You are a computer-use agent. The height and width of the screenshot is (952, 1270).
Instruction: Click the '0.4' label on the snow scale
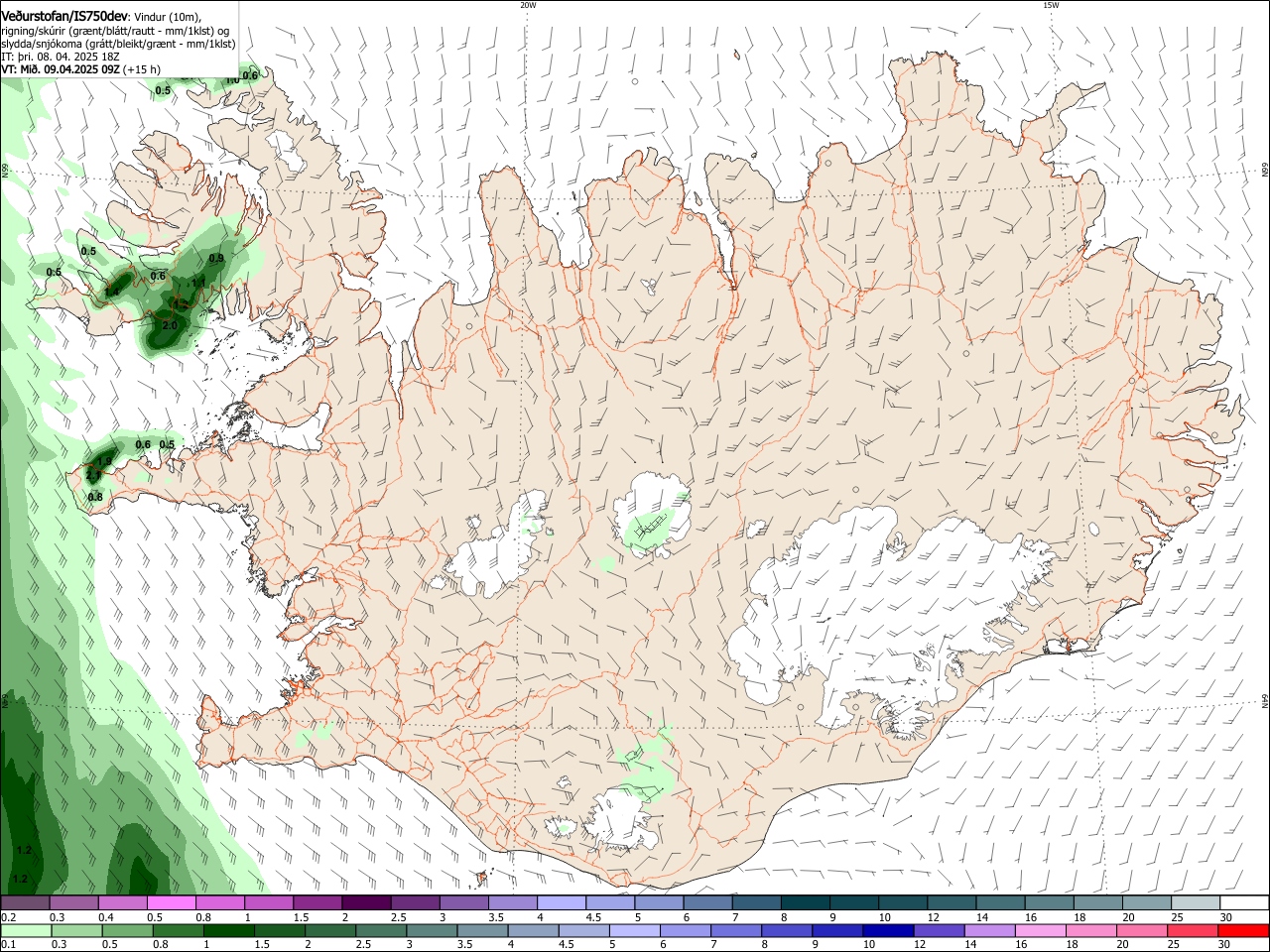click(x=106, y=917)
